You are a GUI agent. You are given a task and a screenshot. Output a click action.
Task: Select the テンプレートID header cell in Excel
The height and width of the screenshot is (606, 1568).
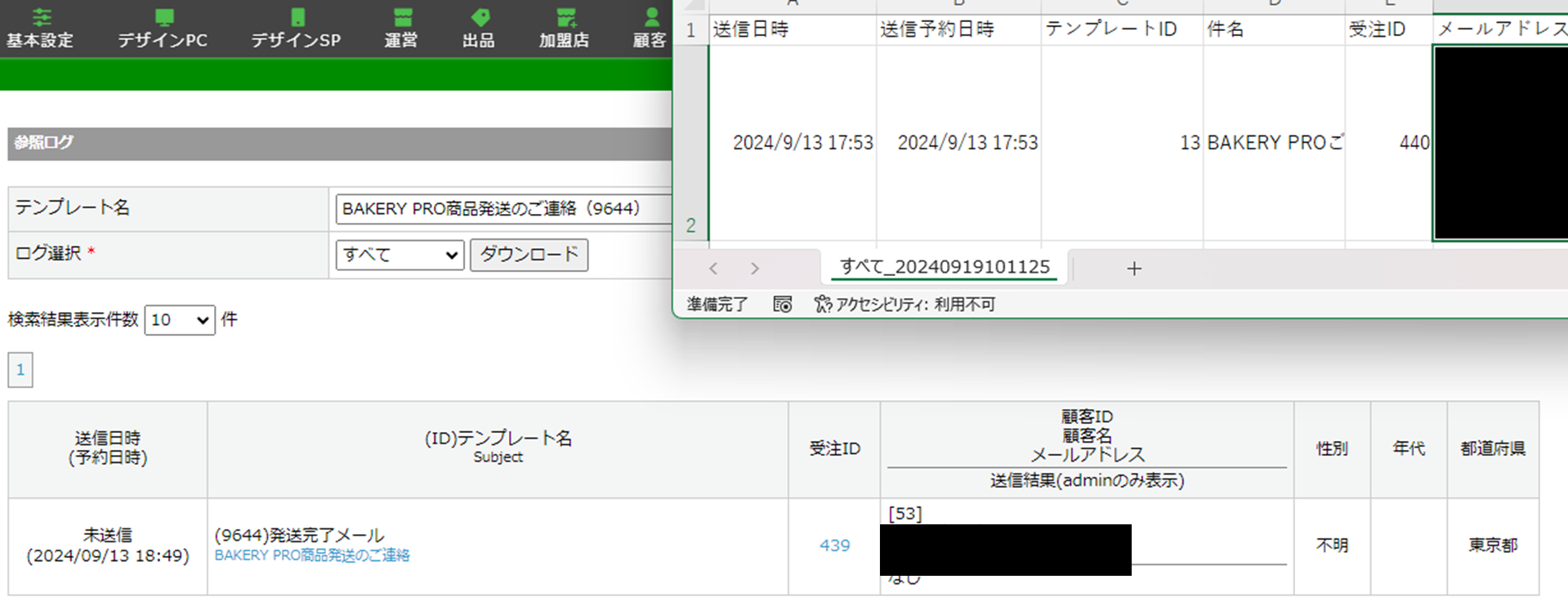point(1122,30)
